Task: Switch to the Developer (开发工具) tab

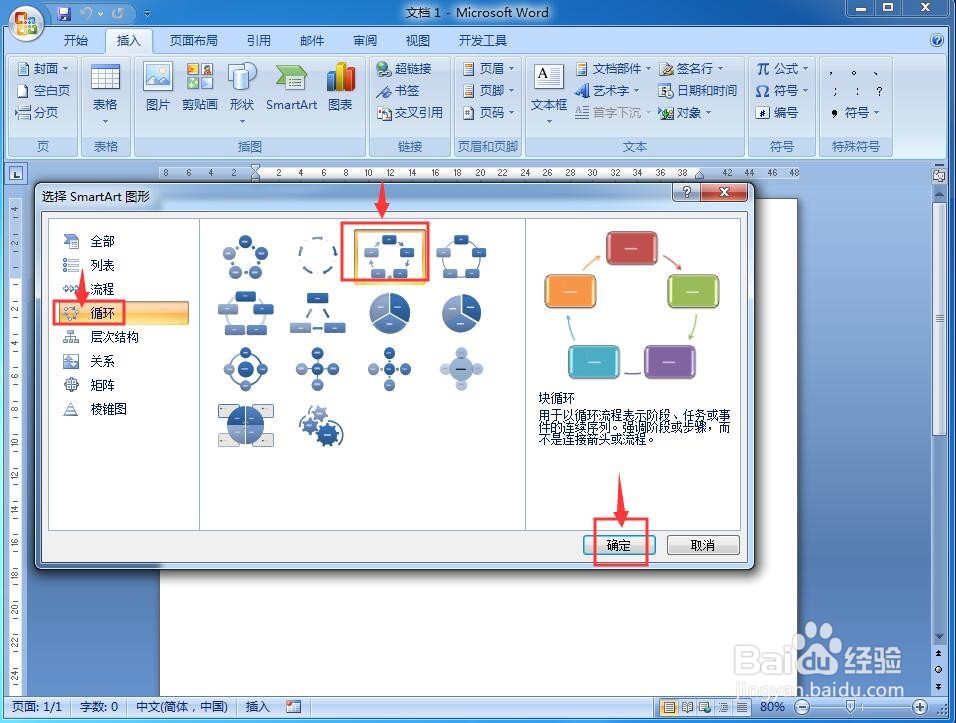Action: 483,41
